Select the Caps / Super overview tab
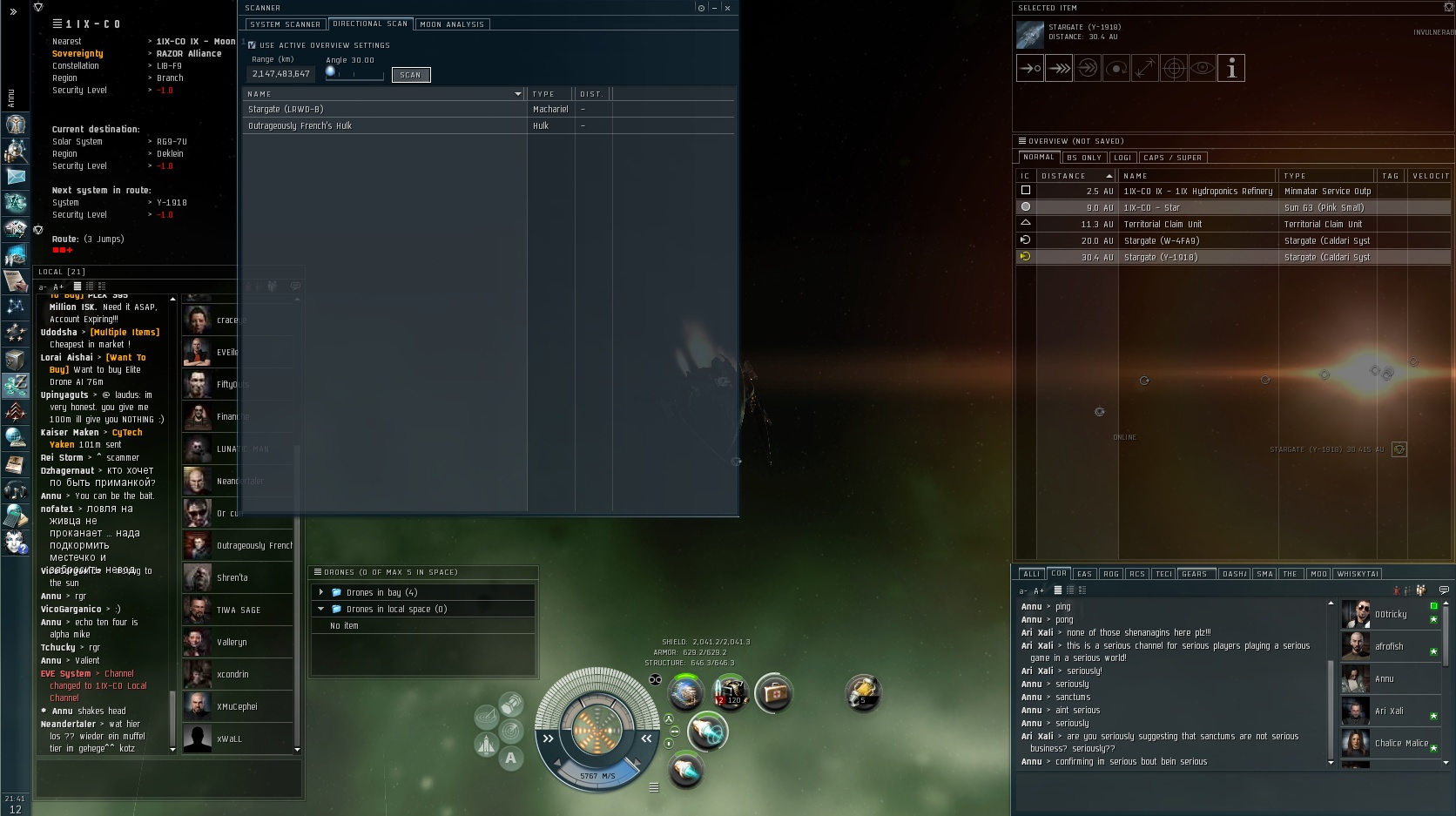Screen dimensions: 1456x816 pyautogui.click(x=1172, y=158)
